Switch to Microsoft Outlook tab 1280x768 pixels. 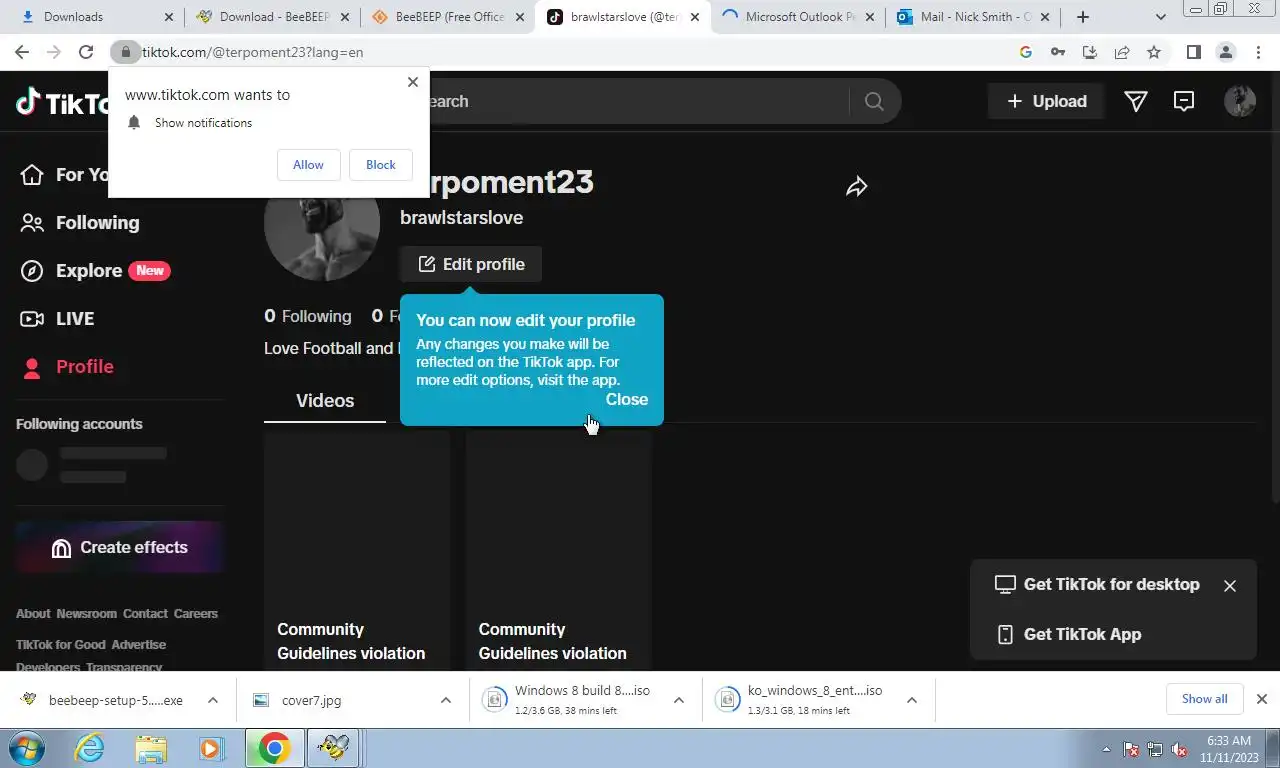click(x=797, y=17)
